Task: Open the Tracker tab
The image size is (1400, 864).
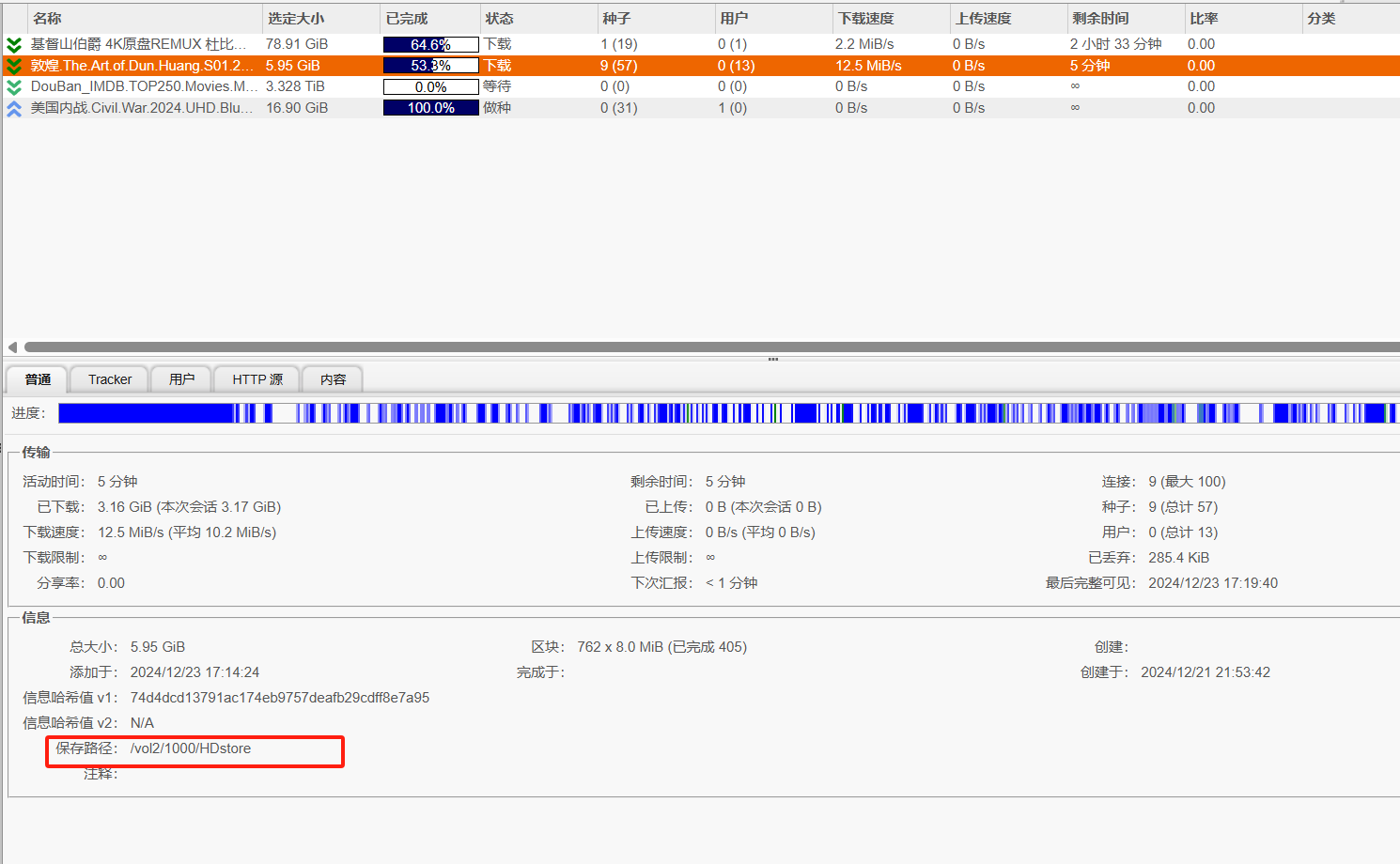Action: pyautogui.click(x=110, y=379)
